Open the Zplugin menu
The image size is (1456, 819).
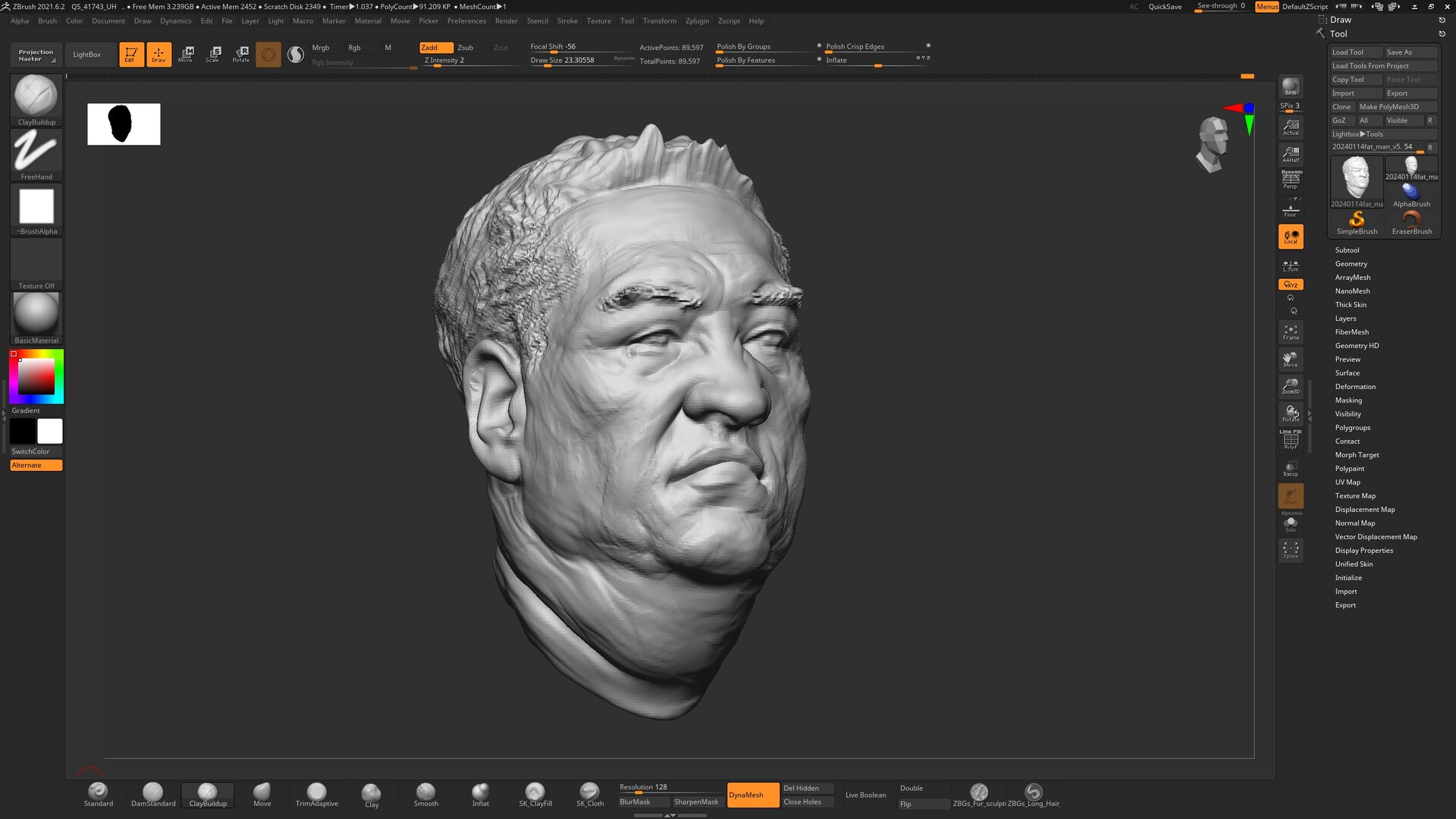click(697, 20)
